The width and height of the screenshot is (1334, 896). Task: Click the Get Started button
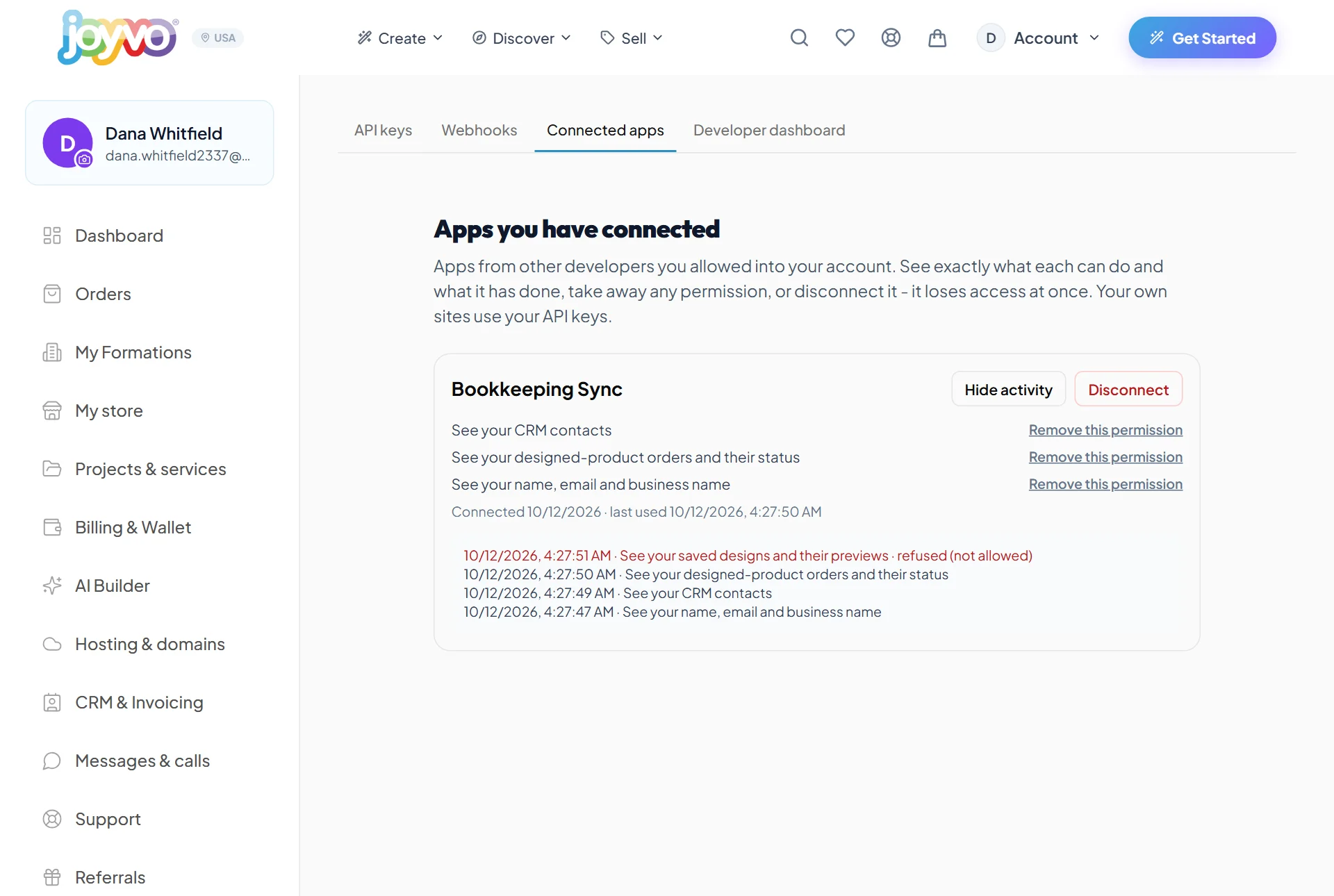tap(1202, 38)
